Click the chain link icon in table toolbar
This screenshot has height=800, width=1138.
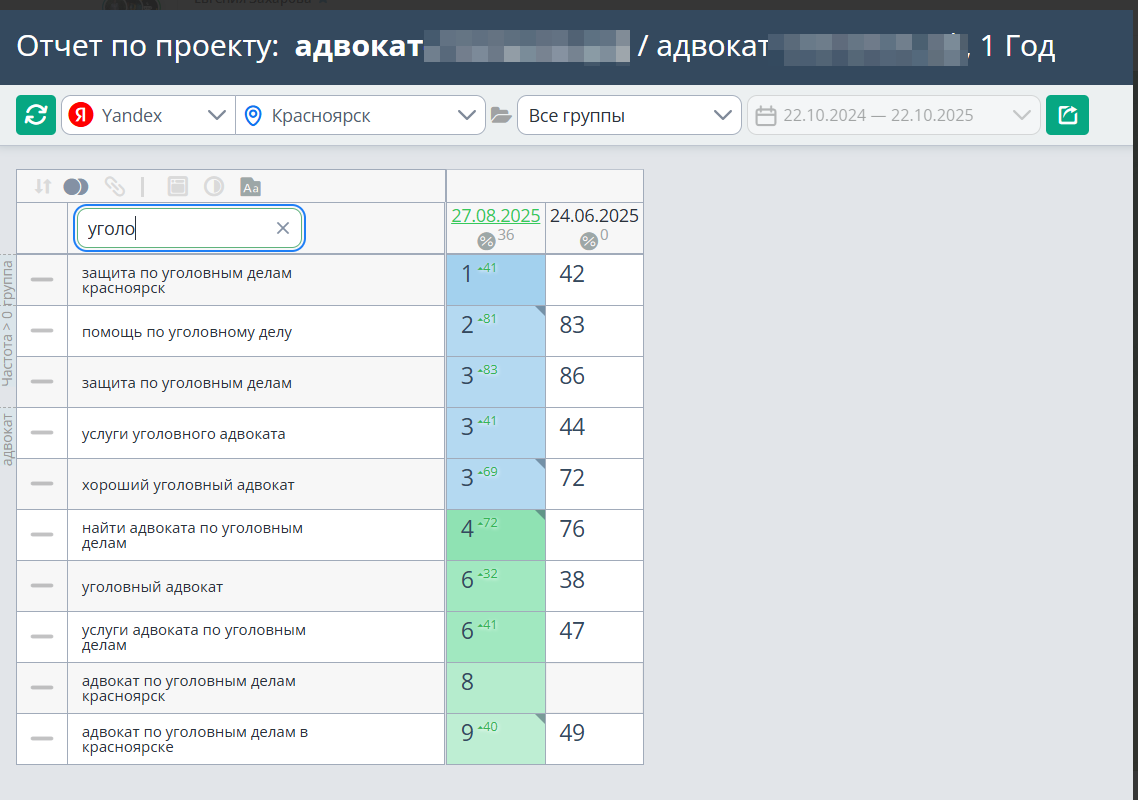[115, 186]
